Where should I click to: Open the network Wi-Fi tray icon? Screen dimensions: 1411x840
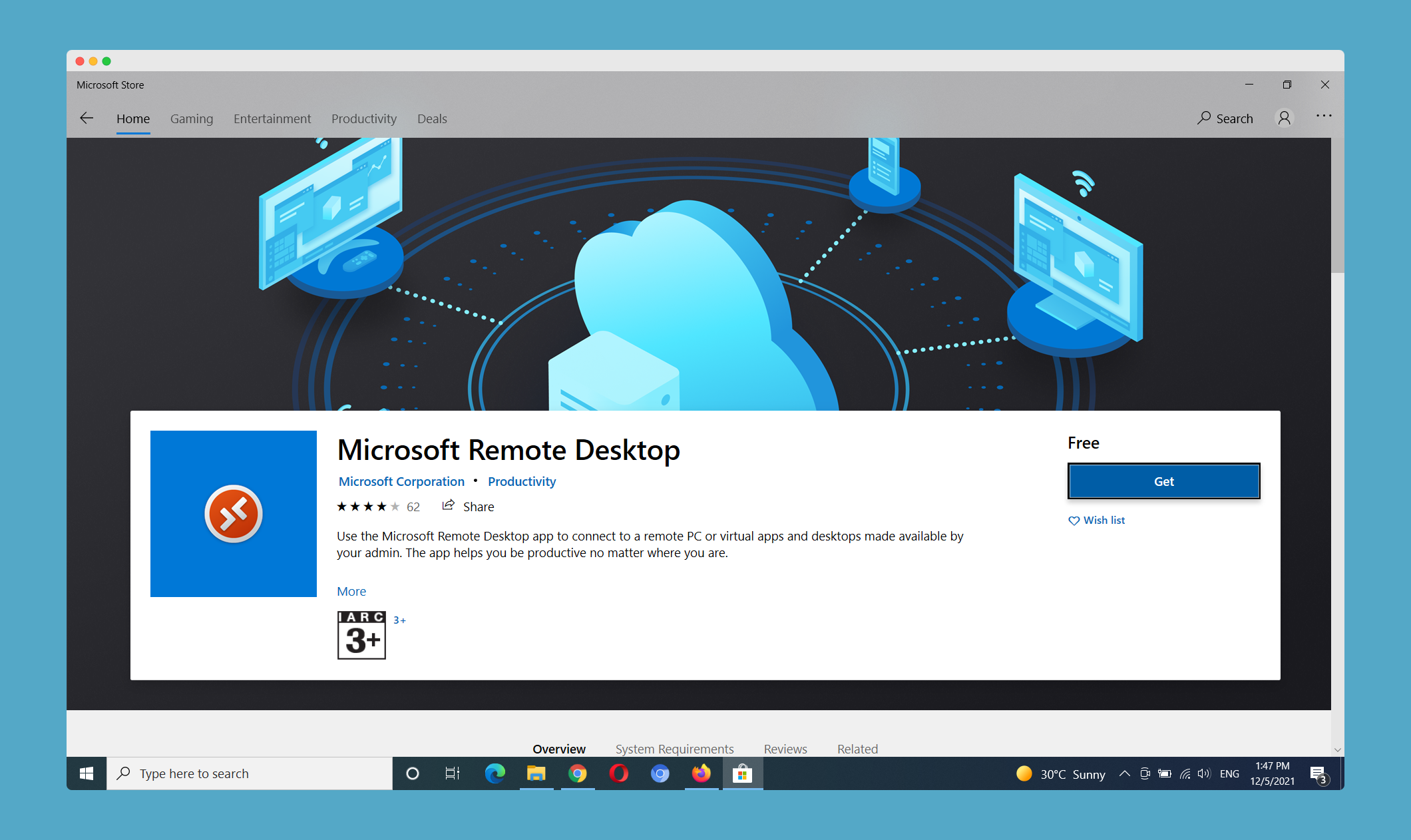[x=1185, y=773]
